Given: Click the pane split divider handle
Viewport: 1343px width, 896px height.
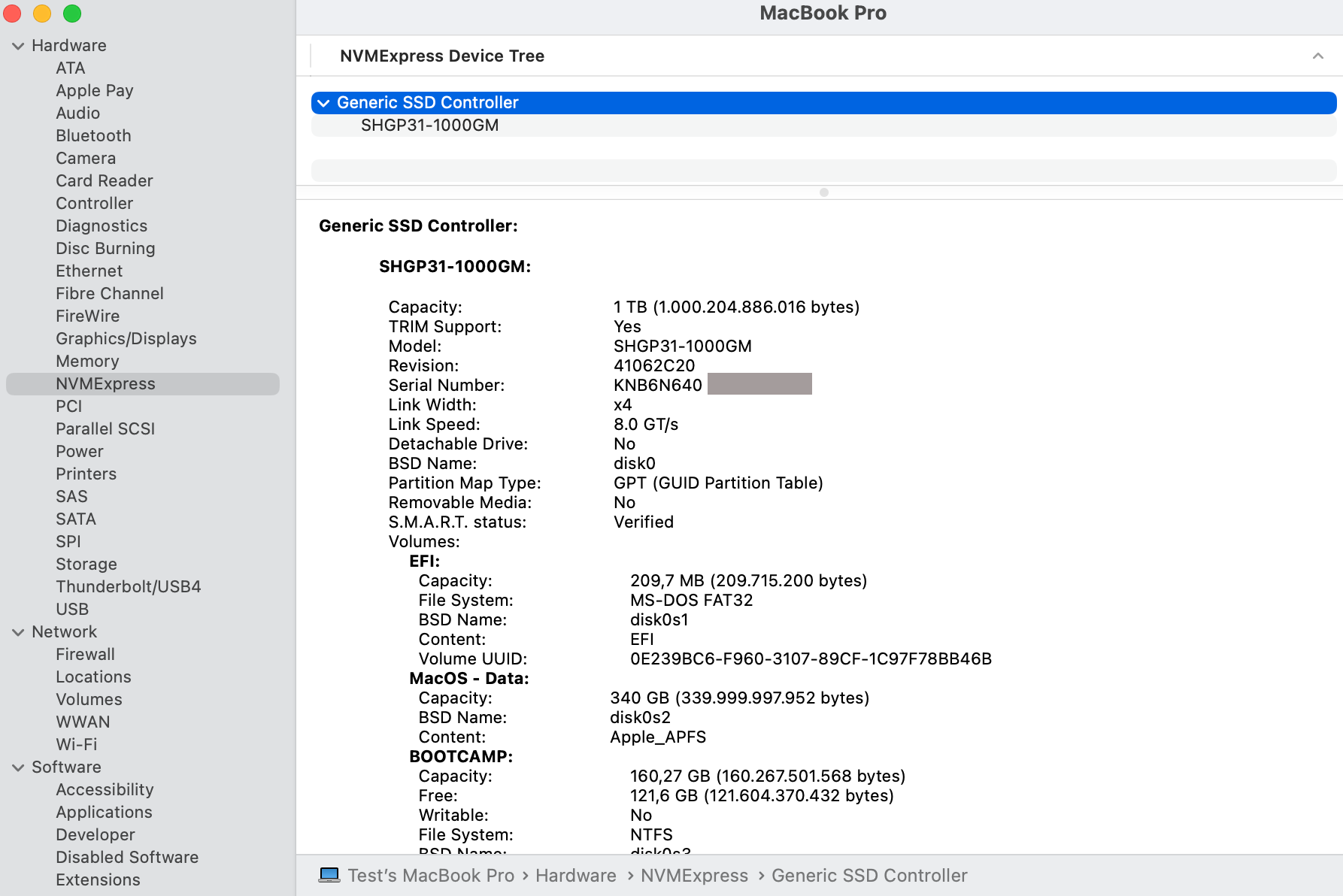Looking at the screenshot, I should point(824,192).
